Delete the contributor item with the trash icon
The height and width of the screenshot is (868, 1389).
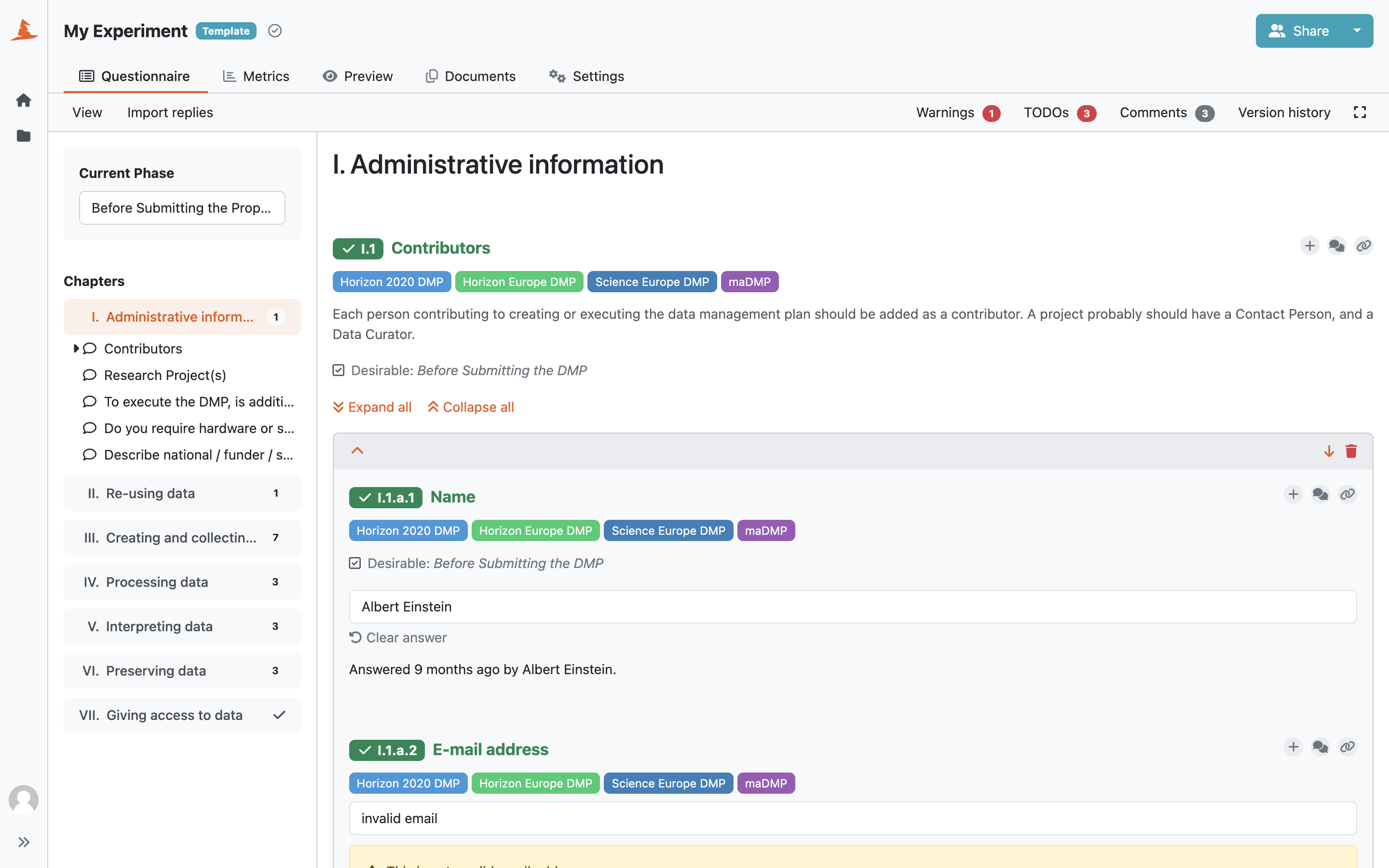click(1351, 451)
